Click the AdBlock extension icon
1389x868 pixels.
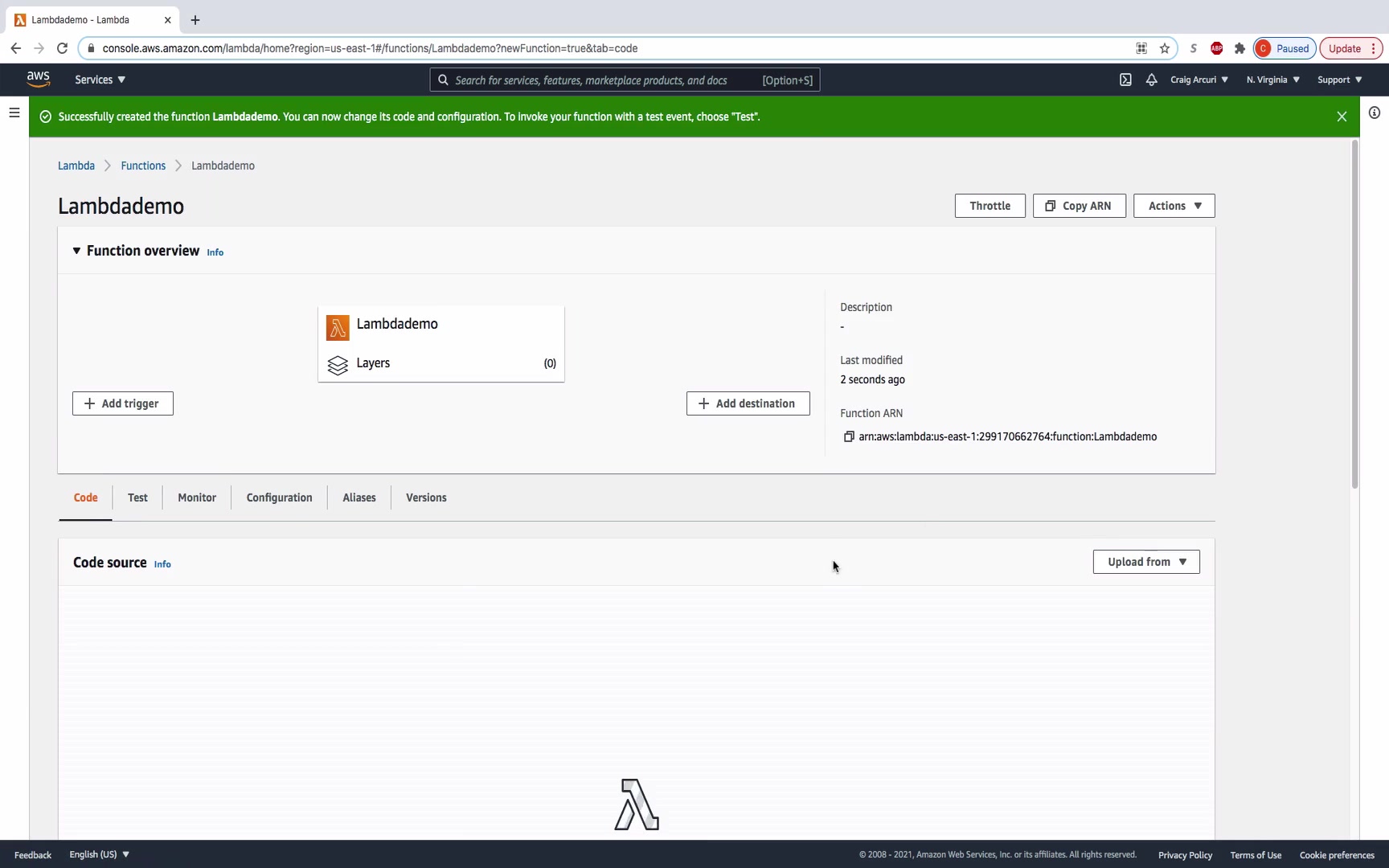[x=1217, y=48]
